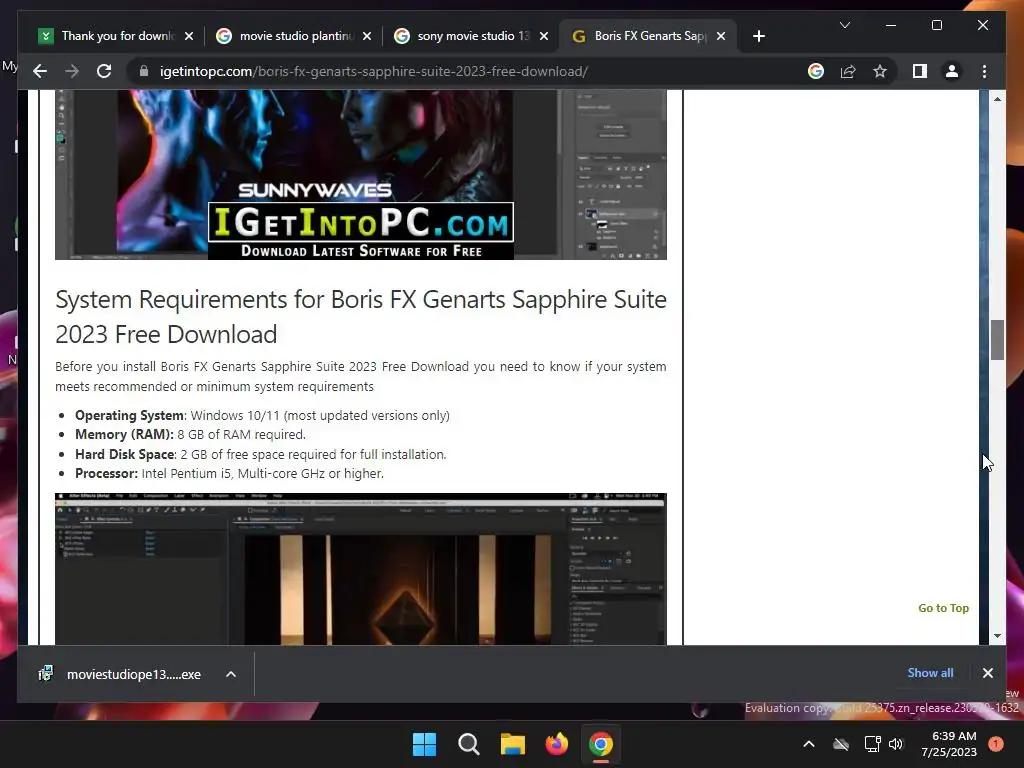
Task: Open taskbar Search
Action: tap(468, 744)
